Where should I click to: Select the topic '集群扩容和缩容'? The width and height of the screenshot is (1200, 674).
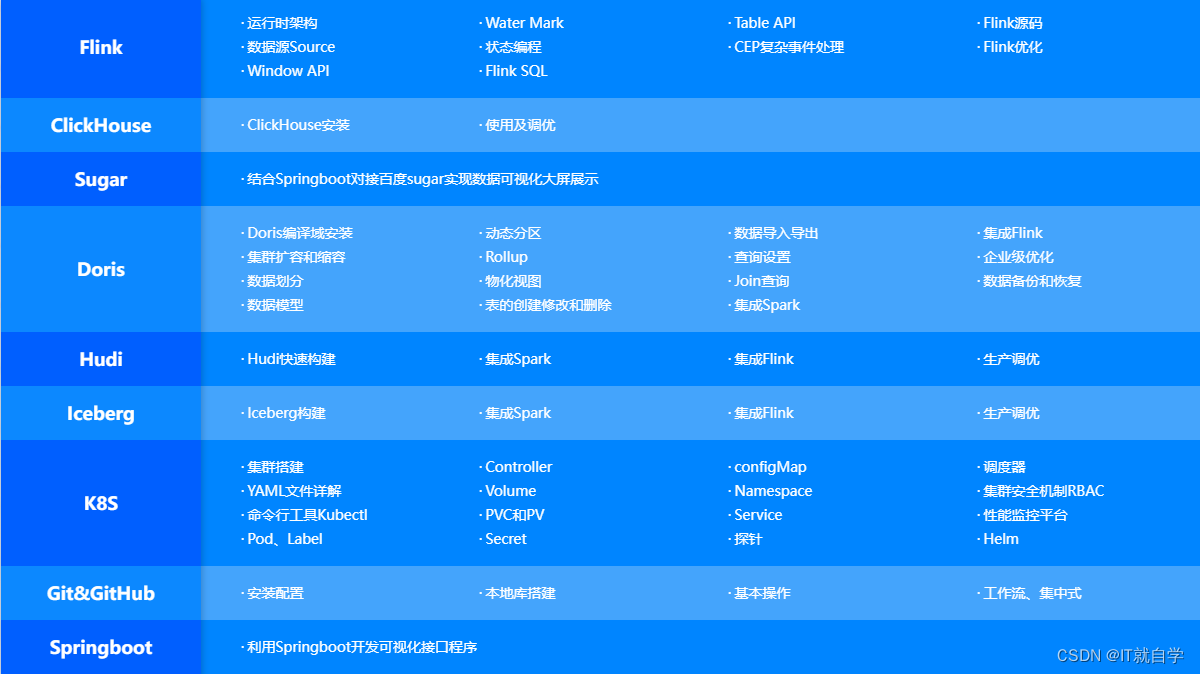[x=296, y=257]
